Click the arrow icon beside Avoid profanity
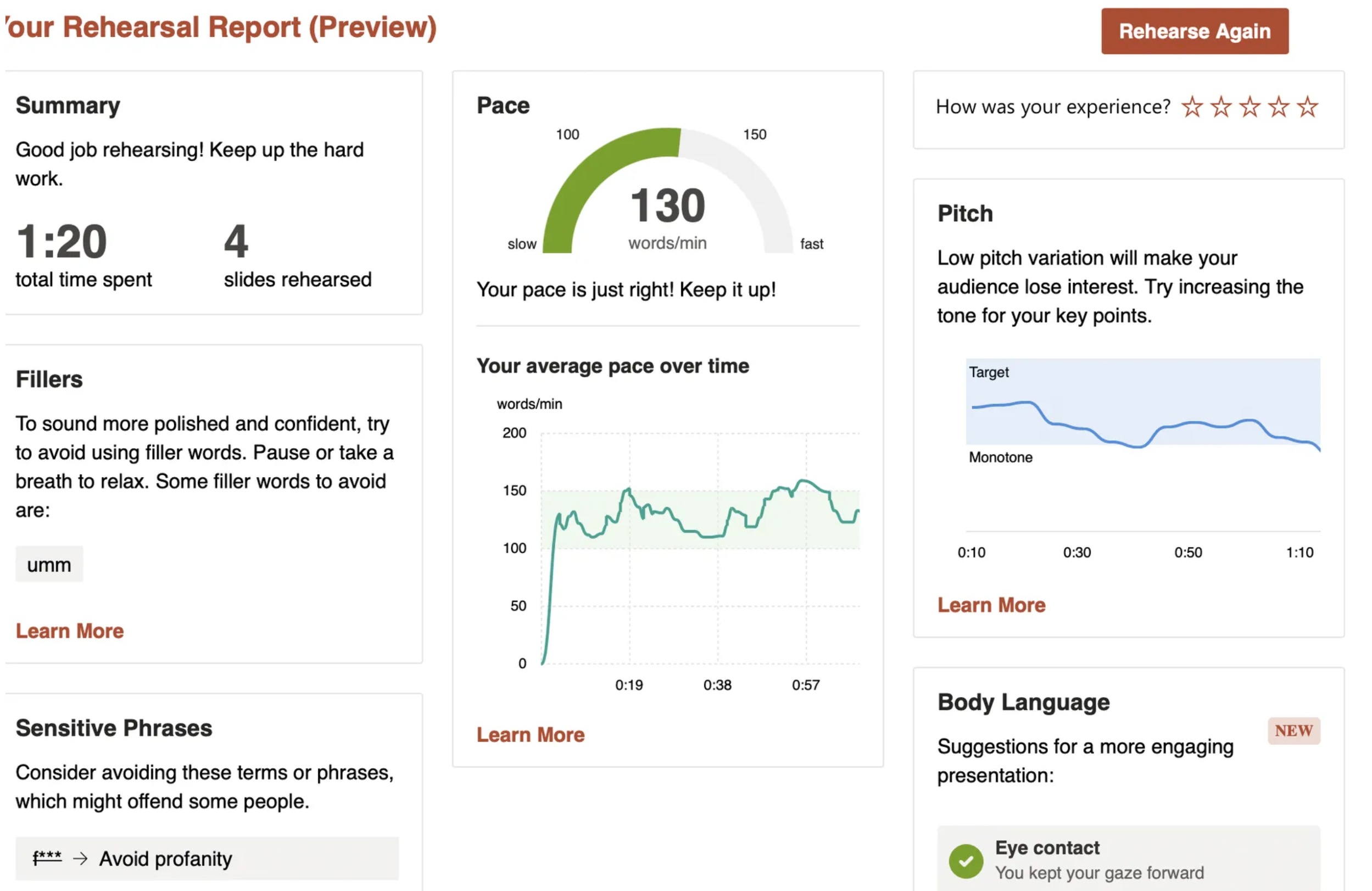Screen dimensions: 1372x891 click(81, 859)
